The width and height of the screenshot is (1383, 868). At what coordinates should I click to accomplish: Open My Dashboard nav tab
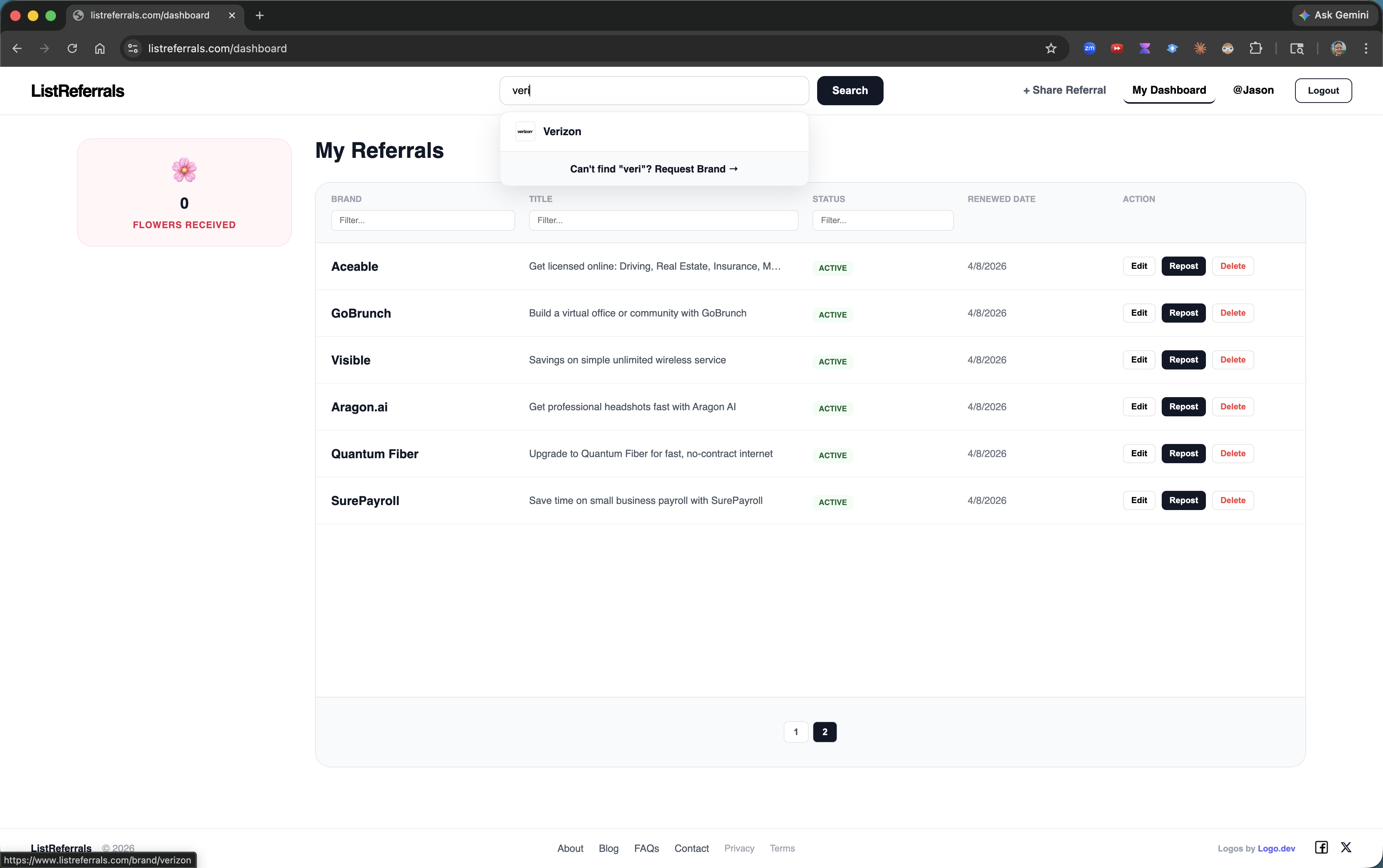pos(1168,90)
